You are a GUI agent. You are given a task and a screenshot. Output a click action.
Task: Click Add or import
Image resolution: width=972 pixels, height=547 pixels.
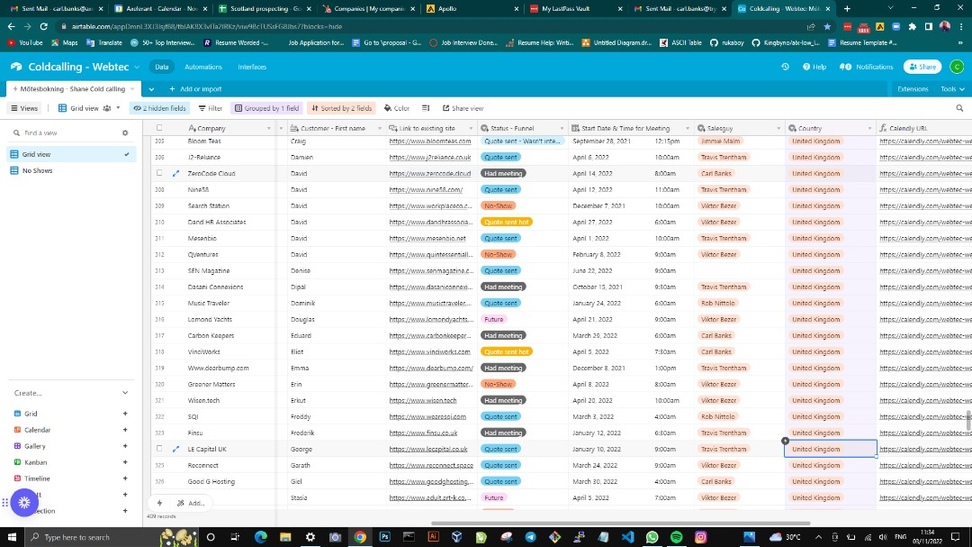[x=195, y=89]
